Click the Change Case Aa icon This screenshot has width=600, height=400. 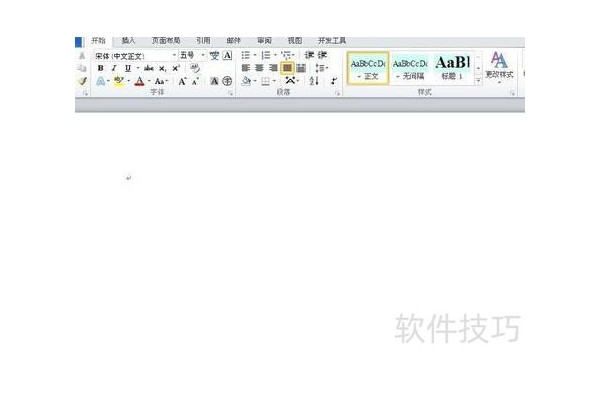[x=160, y=81]
